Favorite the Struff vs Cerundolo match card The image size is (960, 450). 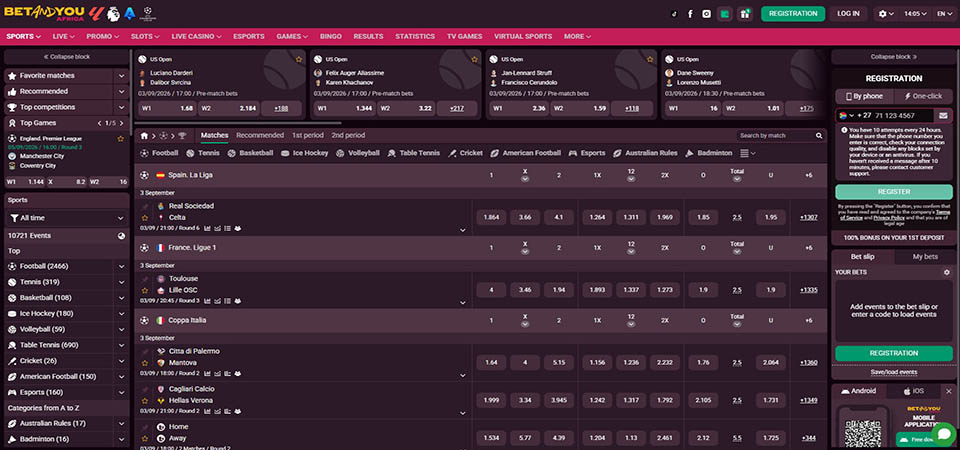pos(650,59)
